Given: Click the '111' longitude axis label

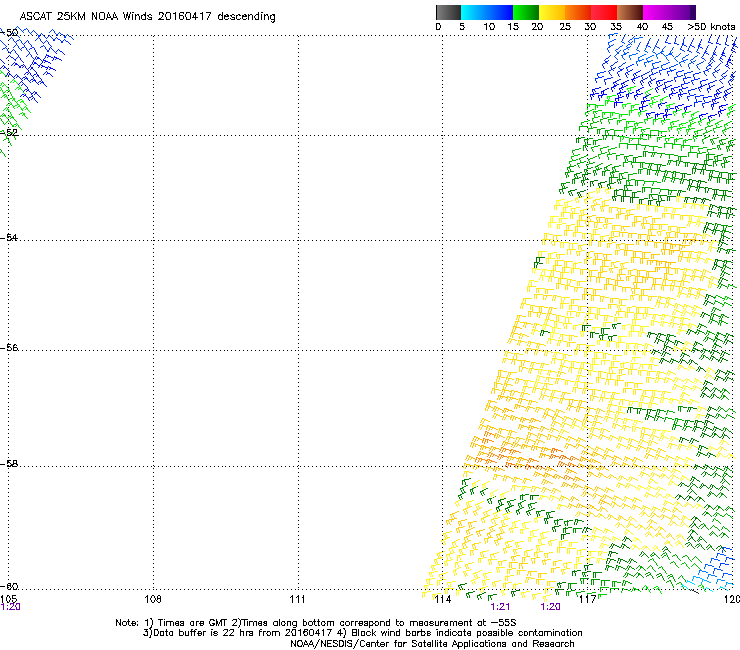Looking at the screenshot, I should (297, 599).
